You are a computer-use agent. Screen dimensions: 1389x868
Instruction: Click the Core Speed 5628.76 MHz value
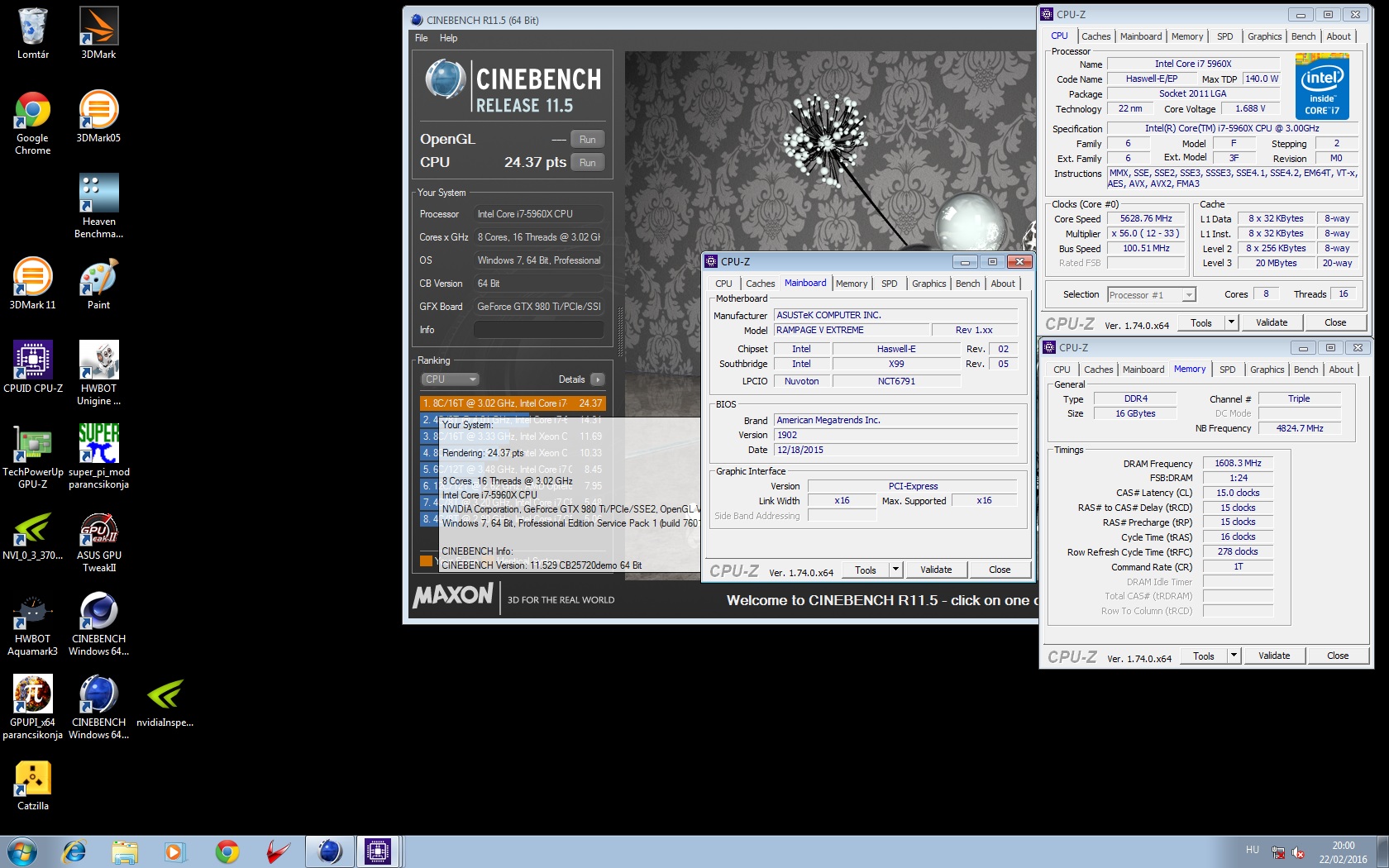[1146, 219]
